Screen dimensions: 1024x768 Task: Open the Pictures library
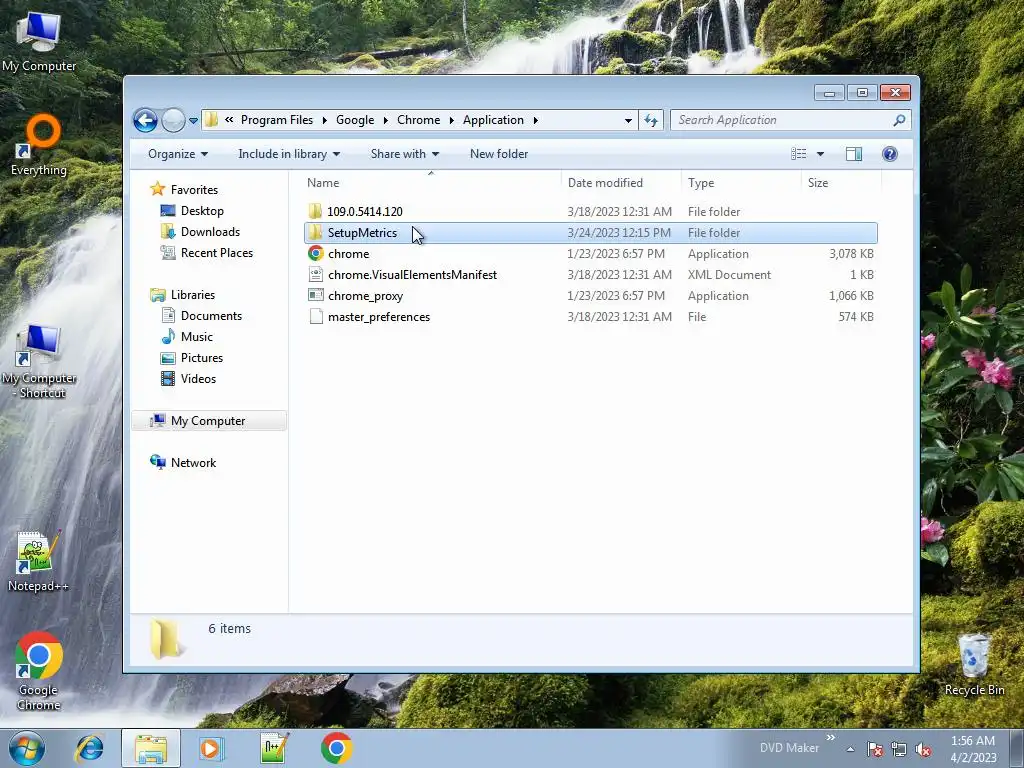tap(202, 358)
